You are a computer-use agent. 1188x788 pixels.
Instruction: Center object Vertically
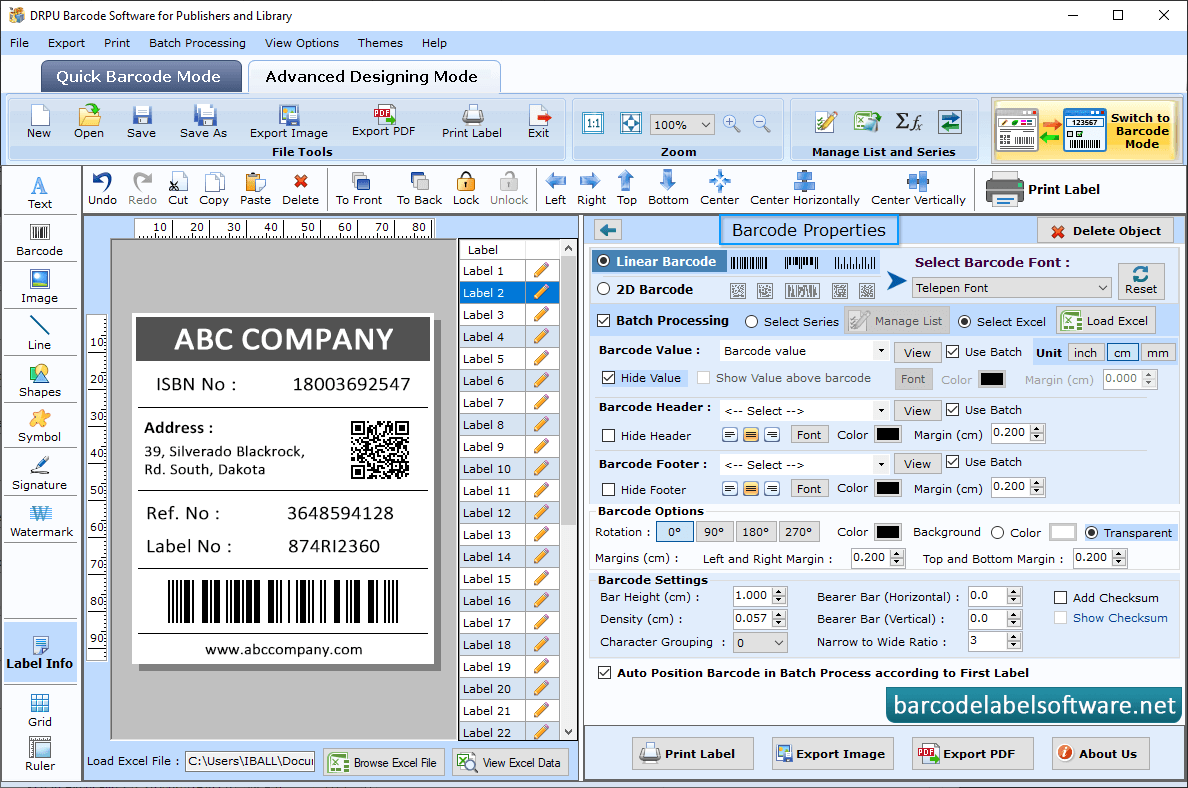coord(918,189)
